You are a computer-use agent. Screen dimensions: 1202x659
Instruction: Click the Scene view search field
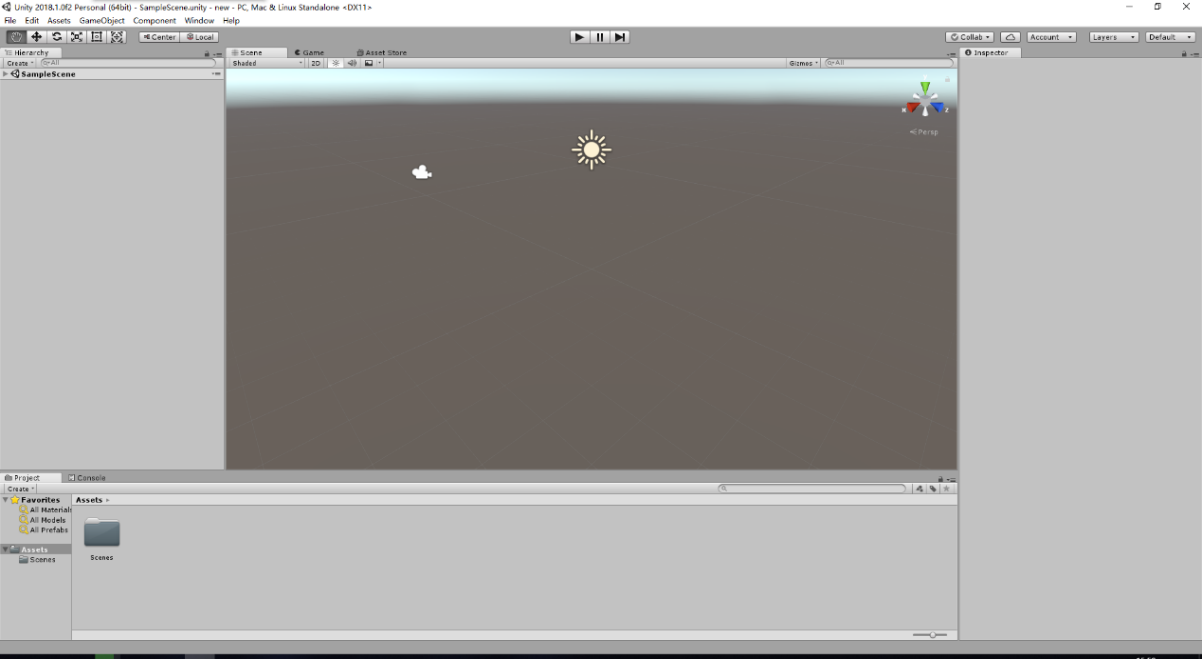pos(889,63)
